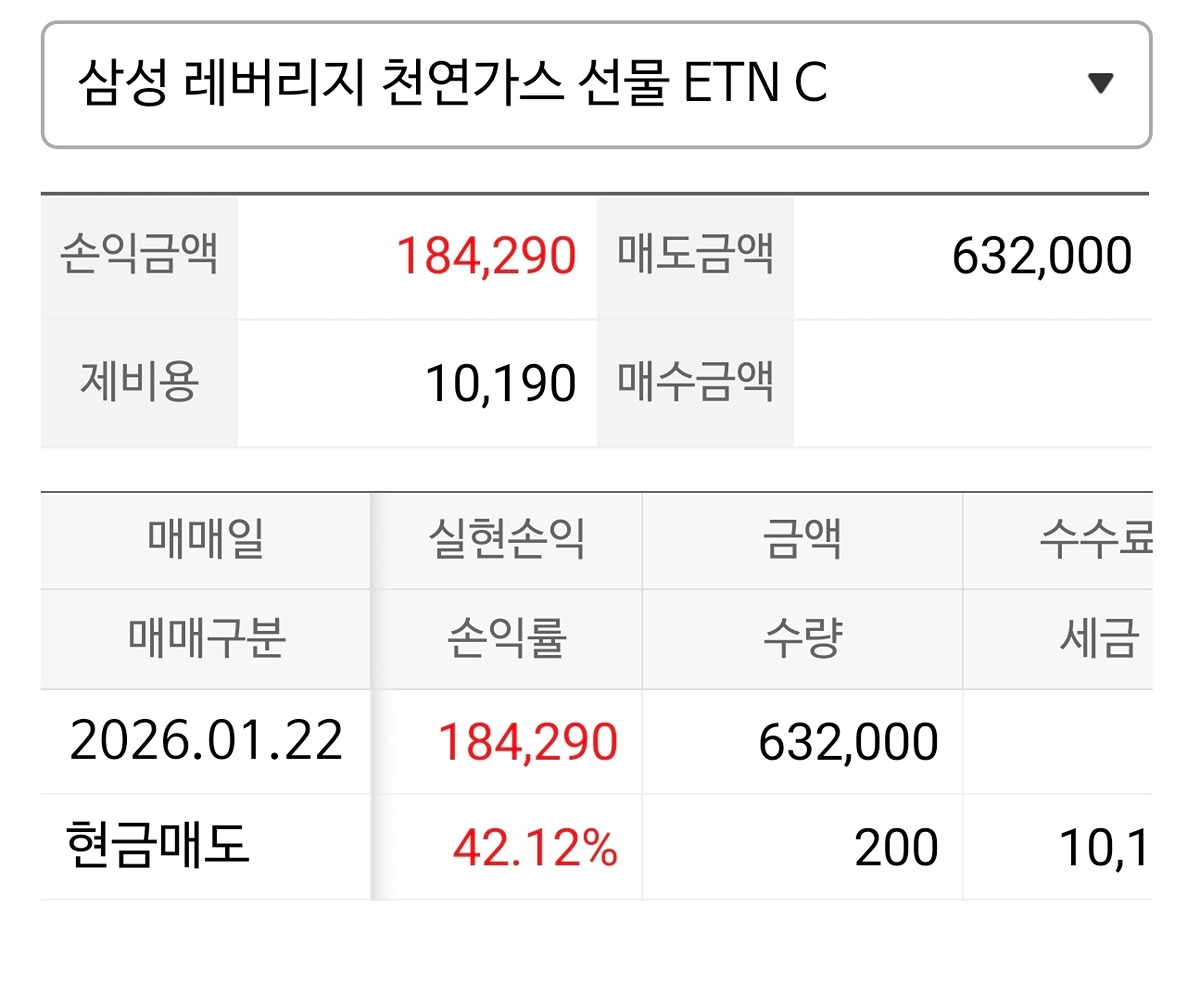Click the 수수료 column header

tap(1095, 540)
